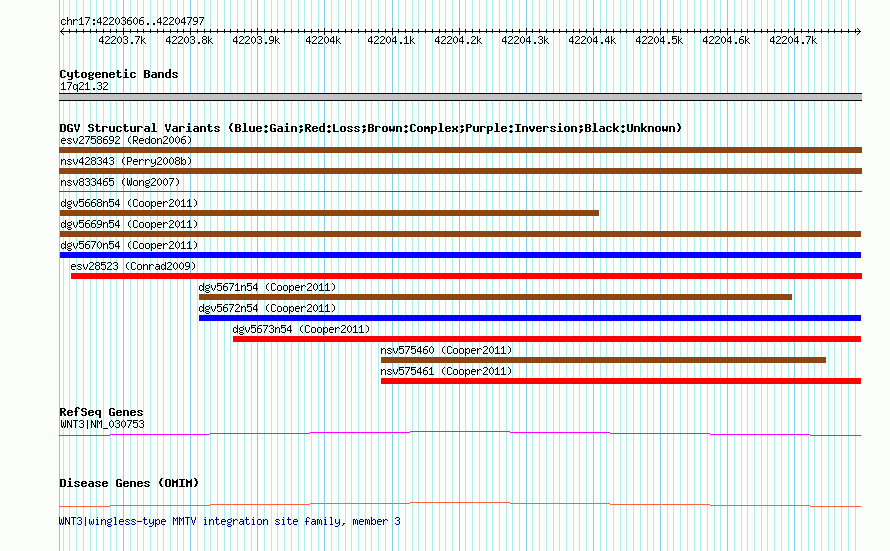
Task: Open the WNT3 wingless-type MMTV integration link
Action: pyautogui.click(x=230, y=521)
